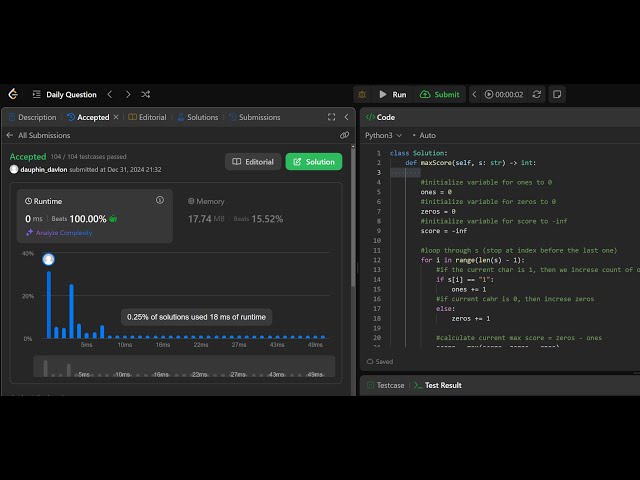Maximize the left panel with fullscreen icon
Image resolution: width=640 pixels, height=480 pixels.
pyautogui.click(x=331, y=117)
